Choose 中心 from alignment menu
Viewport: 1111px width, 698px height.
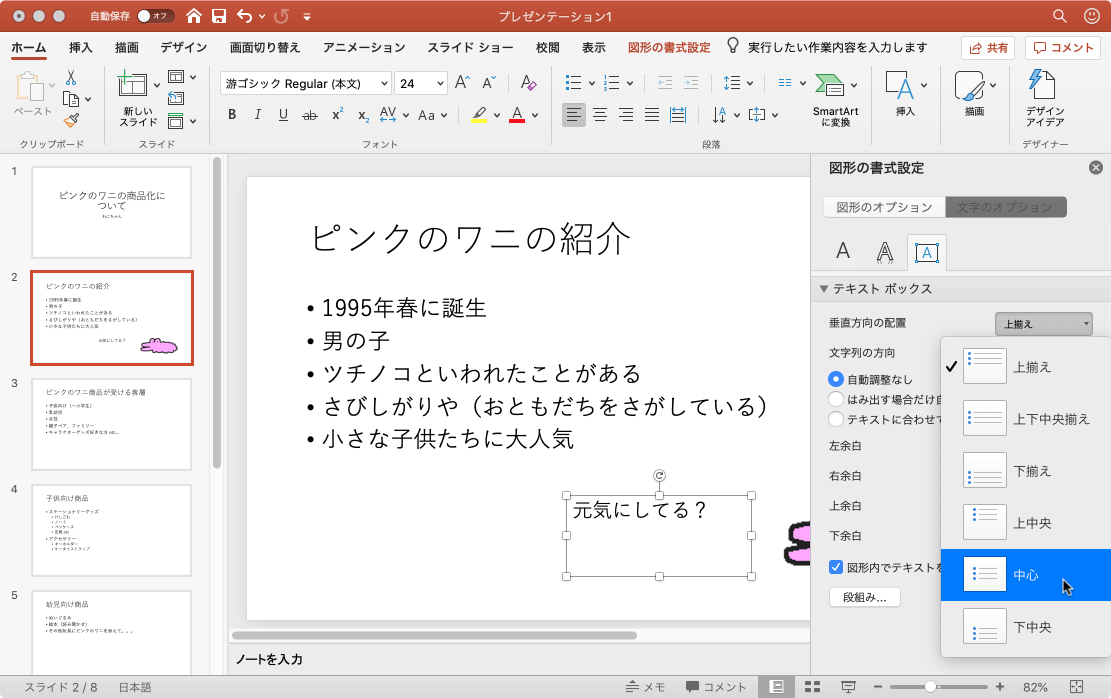point(1025,575)
